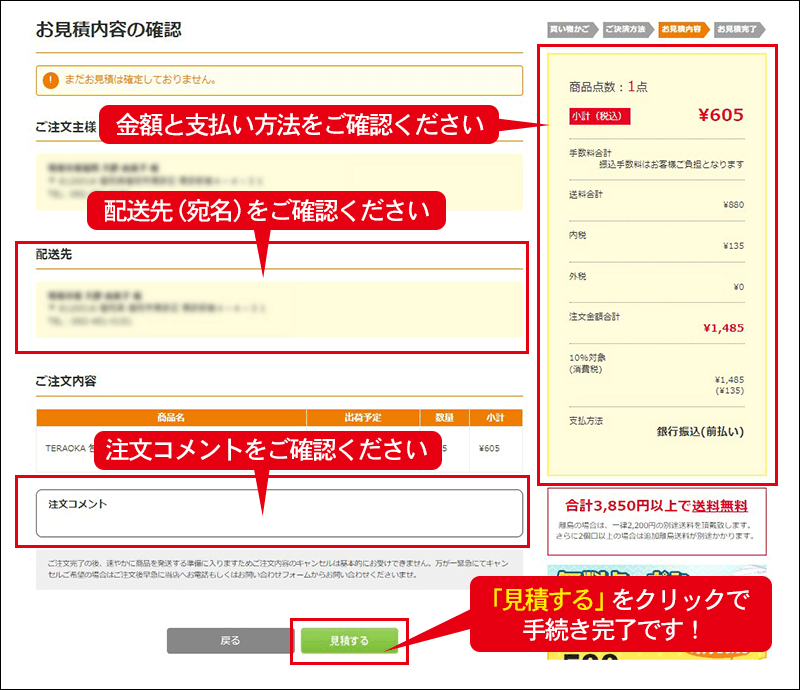Click the orange exclamation warning icon
The height and width of the screenshot is (690, 800).
pyautogui.click(x=51, y=80)
